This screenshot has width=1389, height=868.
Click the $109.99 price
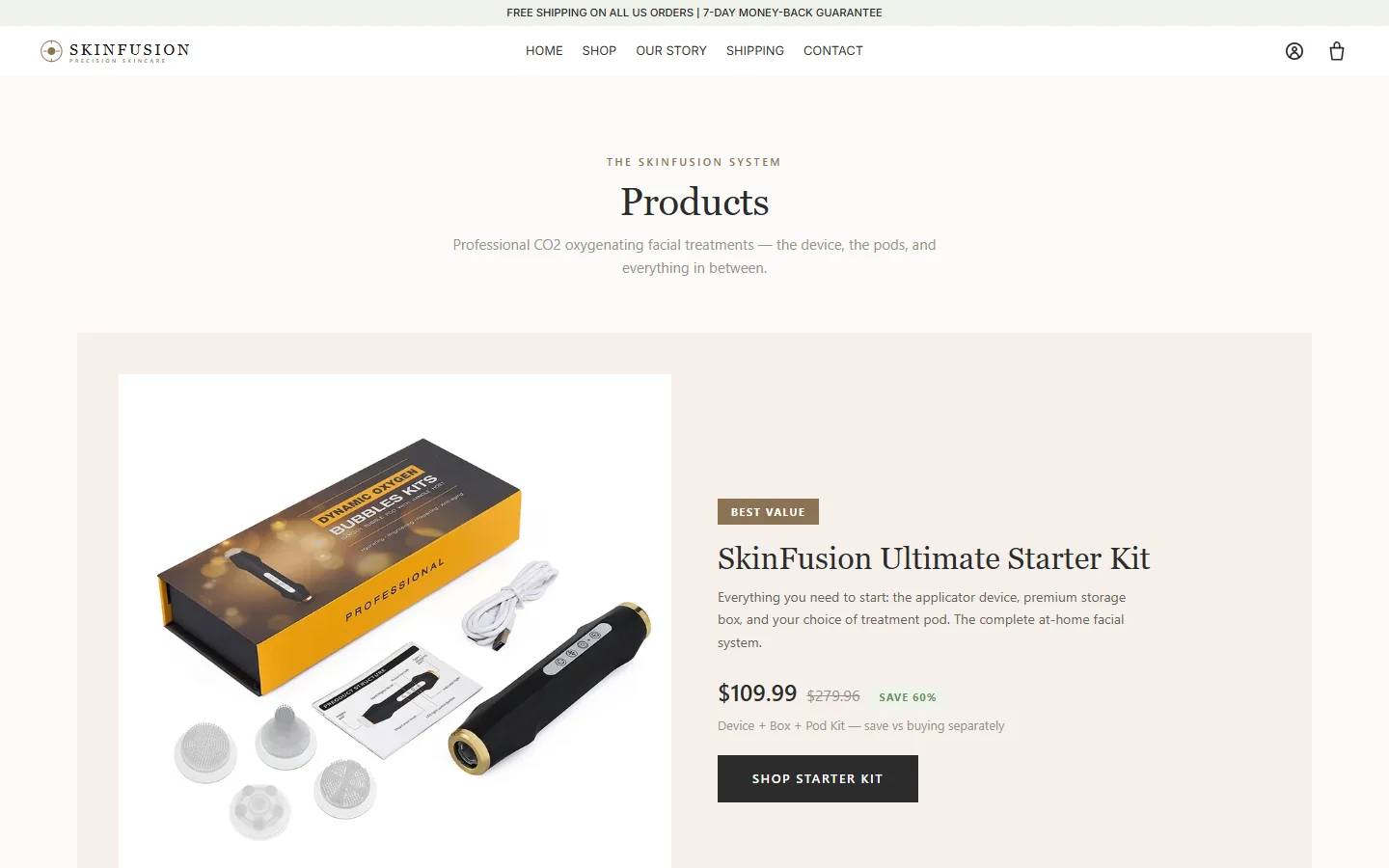757,693
